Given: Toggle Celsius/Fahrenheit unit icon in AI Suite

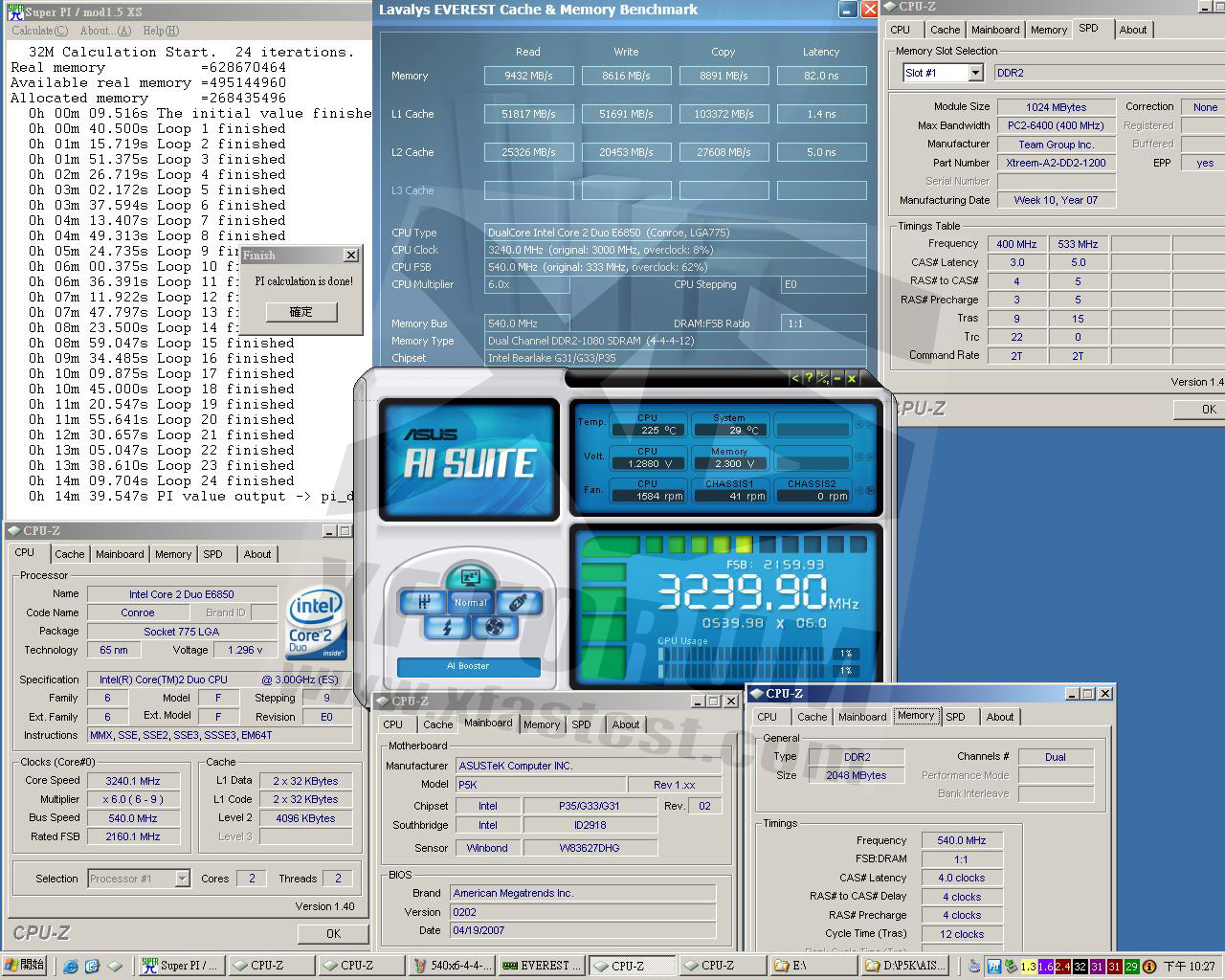Looking at the screenshot, I should [822, 378].
